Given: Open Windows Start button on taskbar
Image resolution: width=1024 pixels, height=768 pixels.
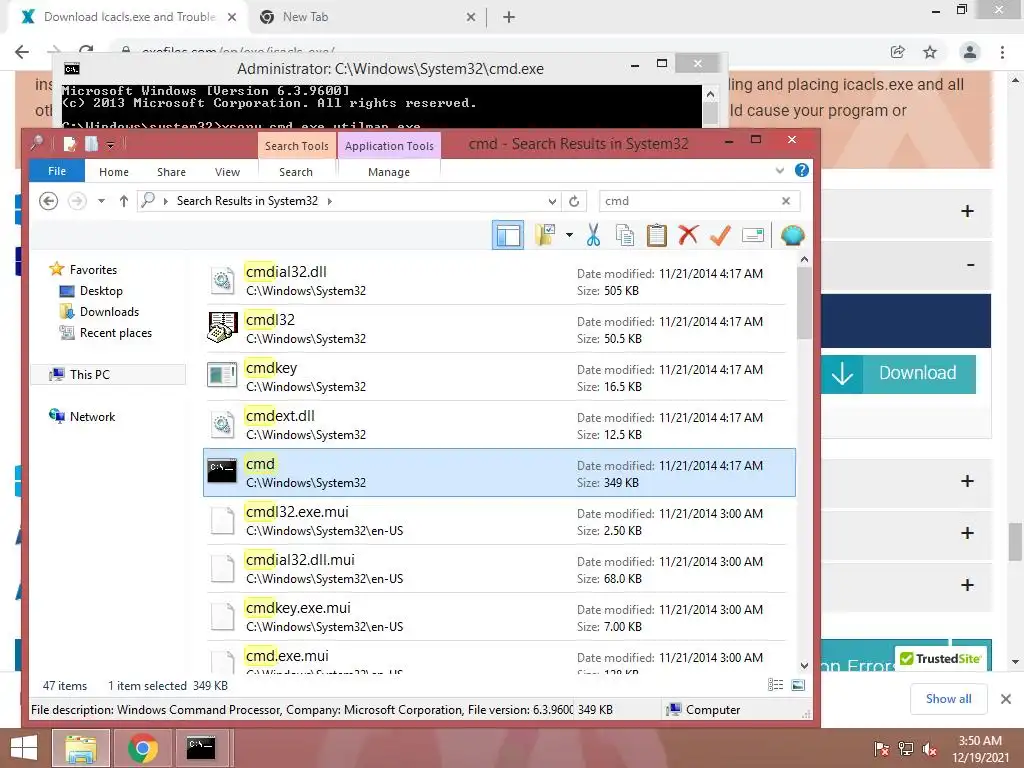Looking at the screenshot, I should tap(24, 748).
